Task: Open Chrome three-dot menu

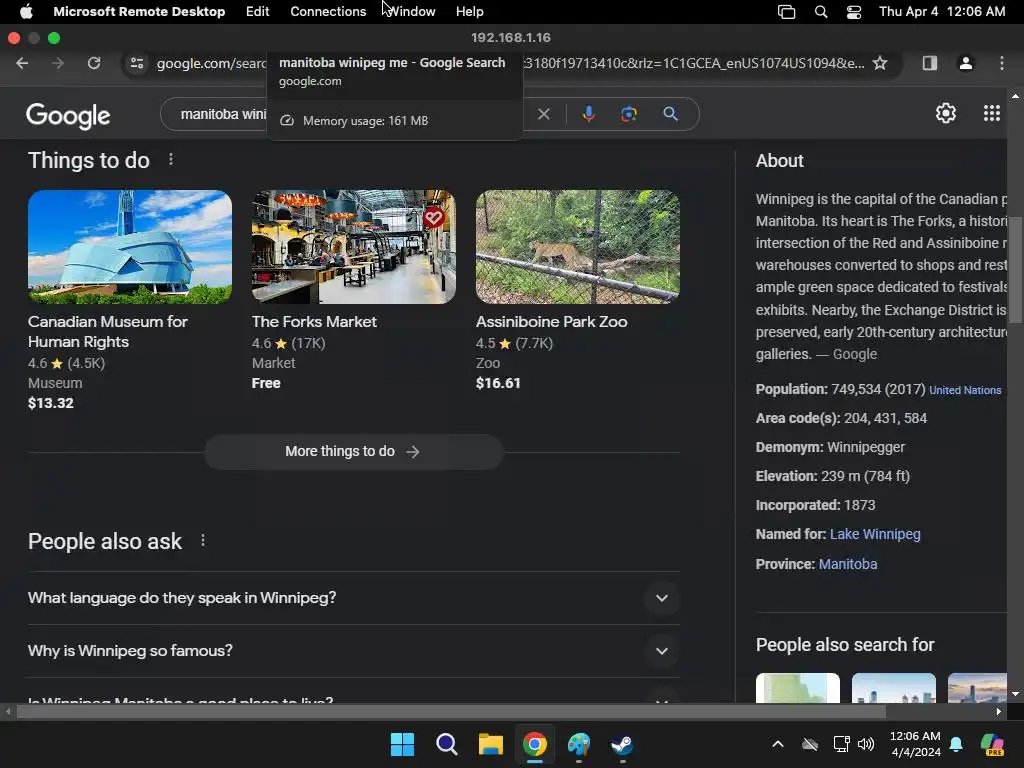Action: pos(1002,63)
